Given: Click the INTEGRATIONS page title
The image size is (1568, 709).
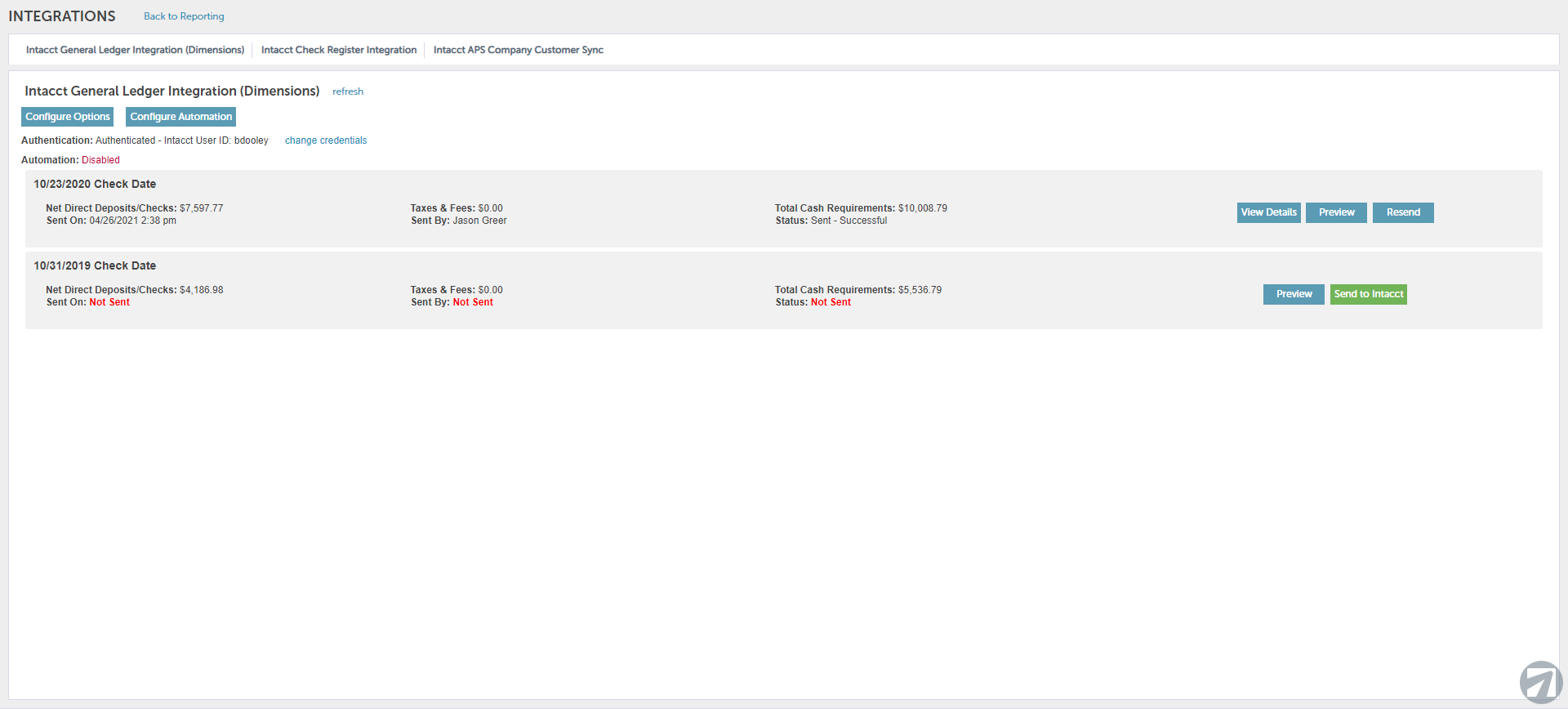Looking at the screenshot, I should (62, 16).
